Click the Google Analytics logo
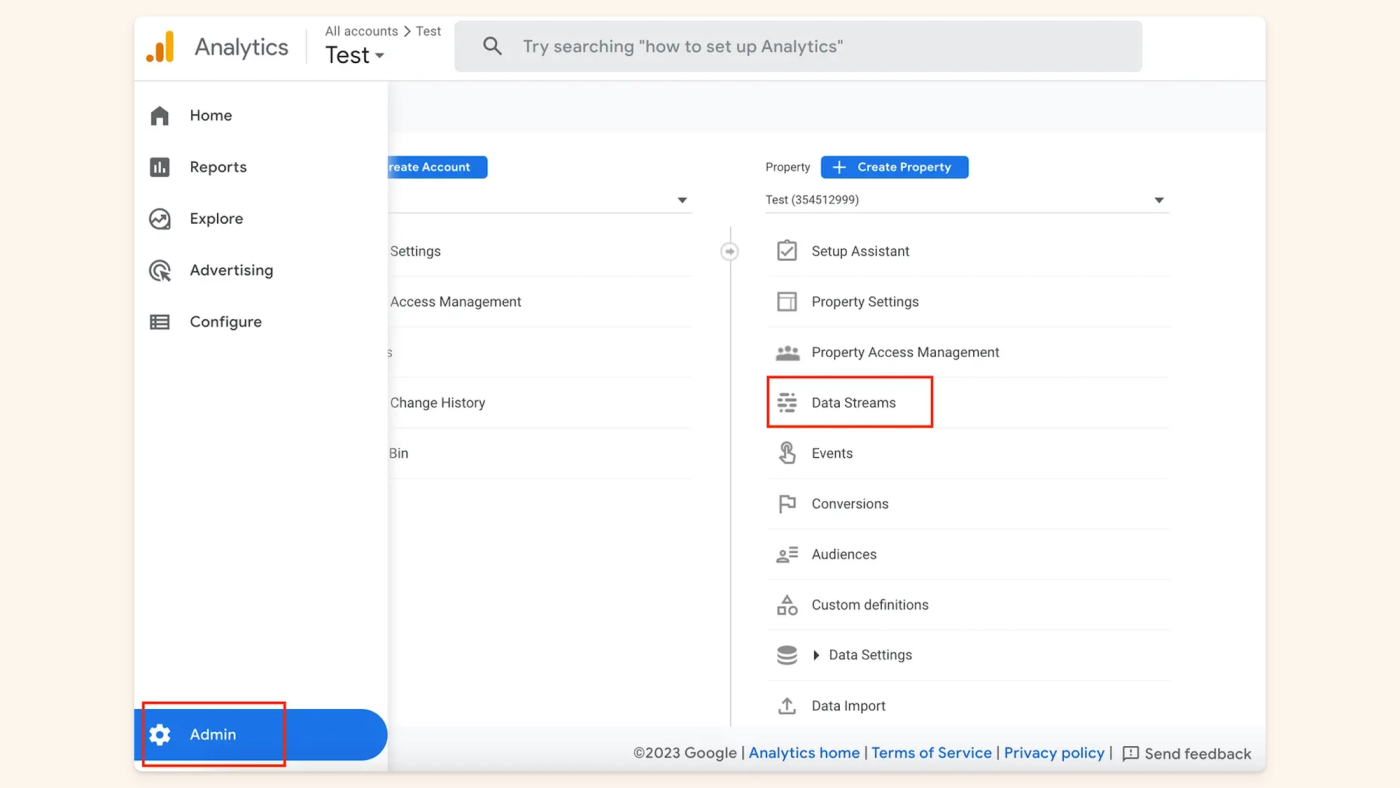1400x788 pixels. pyautogui.click(x=160, y=47)
